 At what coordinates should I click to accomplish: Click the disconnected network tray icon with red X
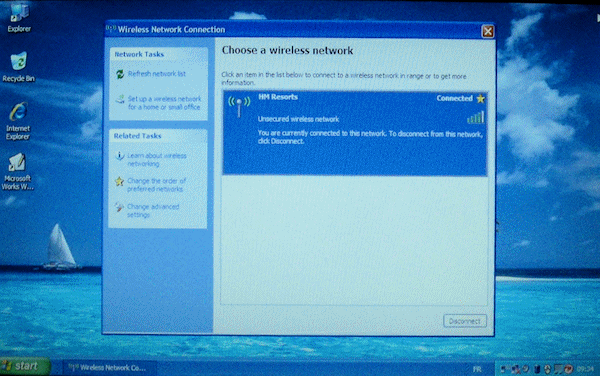(515, 369)
